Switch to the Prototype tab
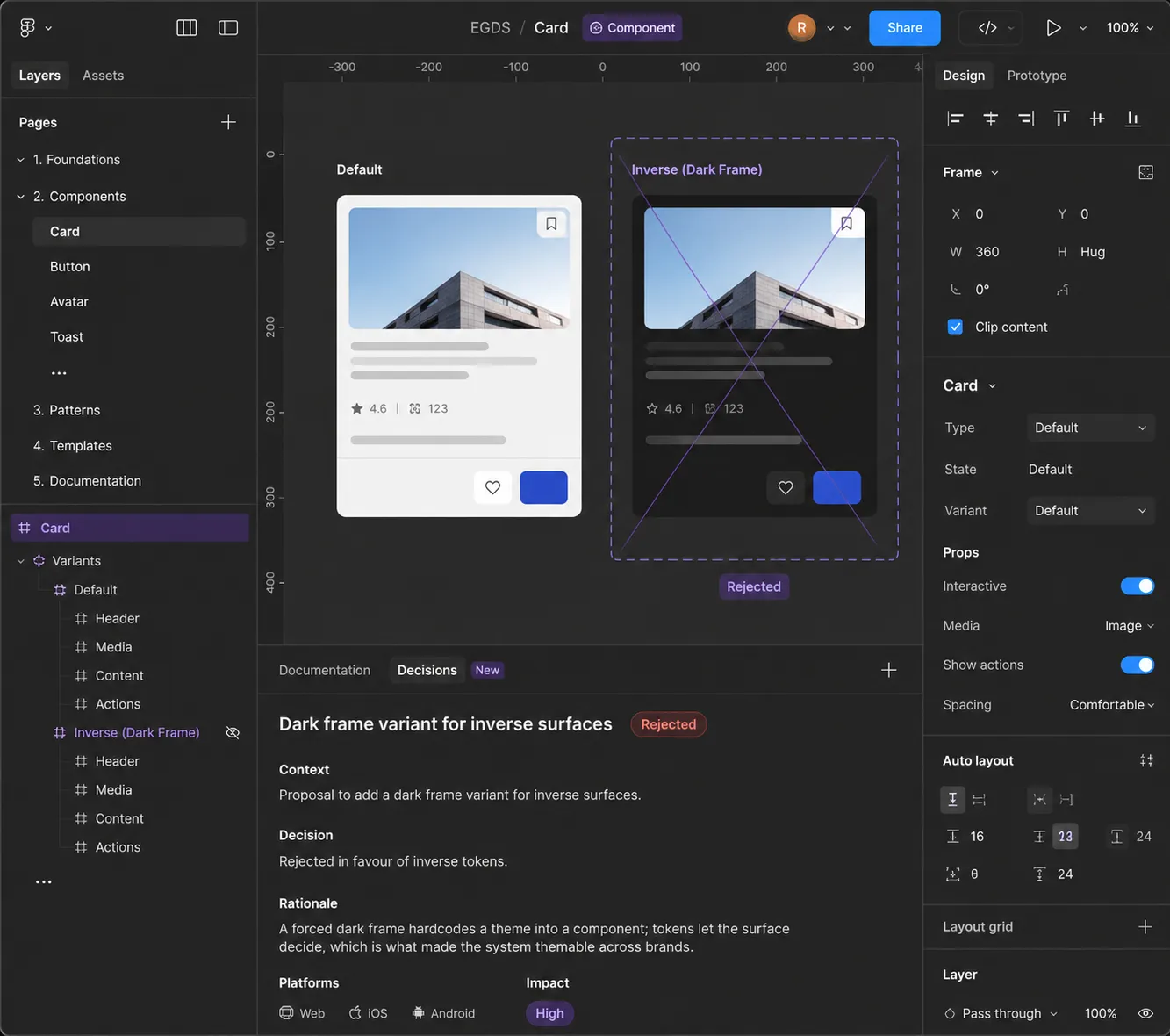1170x1036 pixels. [1037, 76]
